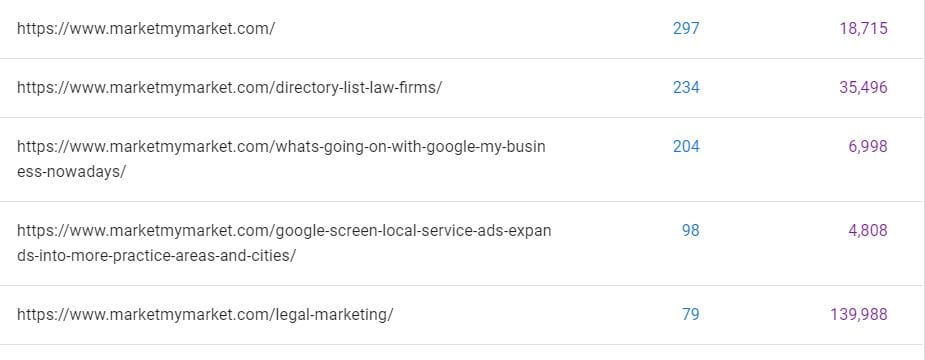Select the 18,715 impressions value

(864, 28)
